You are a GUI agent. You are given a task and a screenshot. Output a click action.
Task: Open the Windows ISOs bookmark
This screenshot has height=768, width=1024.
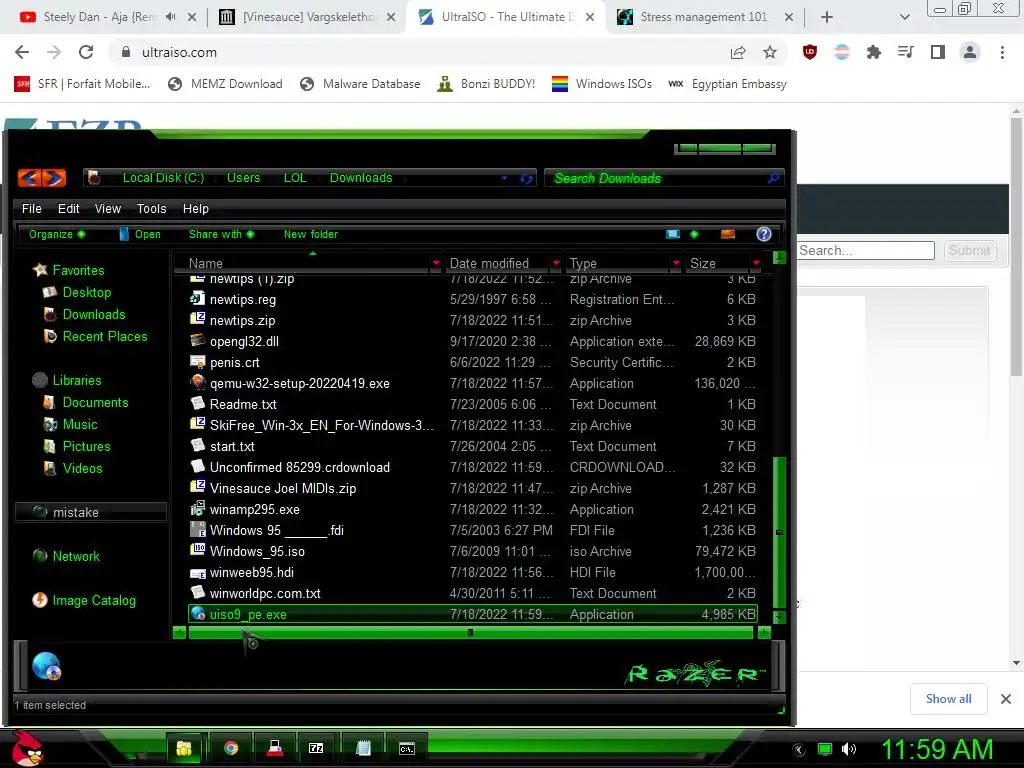click(x=602, y=84)
